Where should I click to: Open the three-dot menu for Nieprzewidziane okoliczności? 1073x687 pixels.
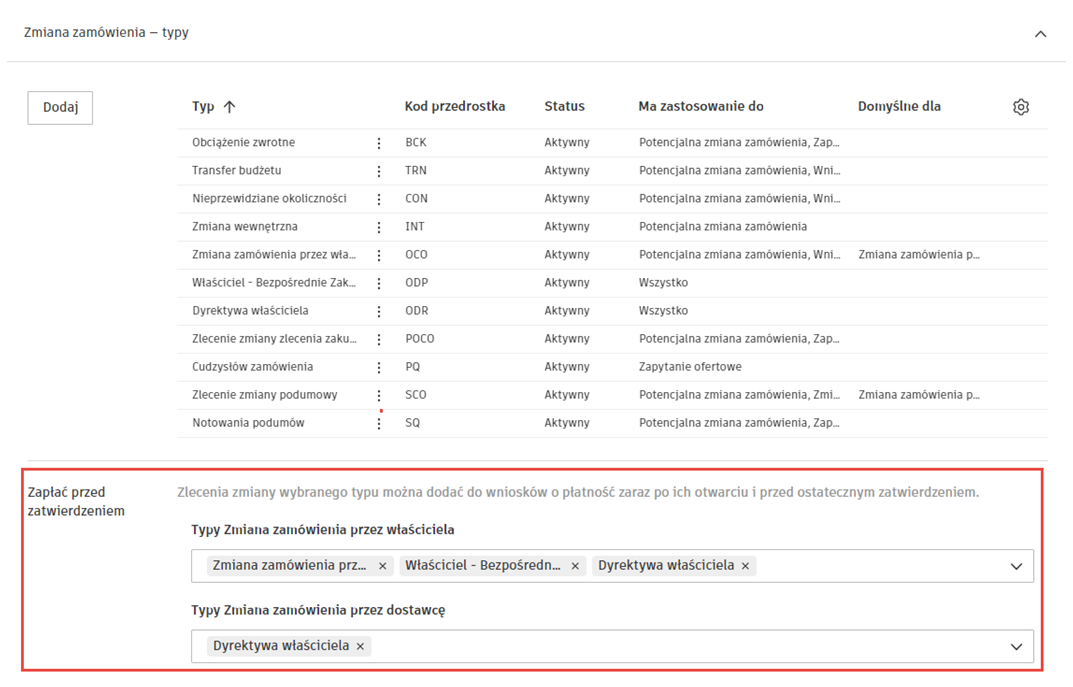click(x=379, y=199)
